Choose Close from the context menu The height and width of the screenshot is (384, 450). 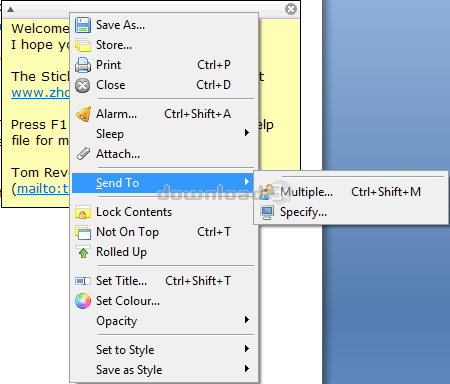[165, 85]
